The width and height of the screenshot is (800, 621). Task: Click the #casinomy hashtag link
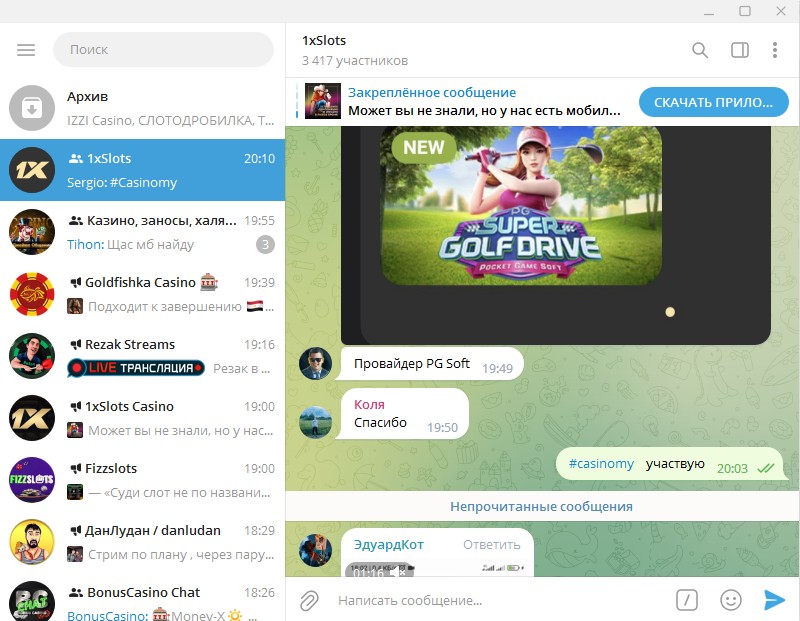tap(601, 464)
